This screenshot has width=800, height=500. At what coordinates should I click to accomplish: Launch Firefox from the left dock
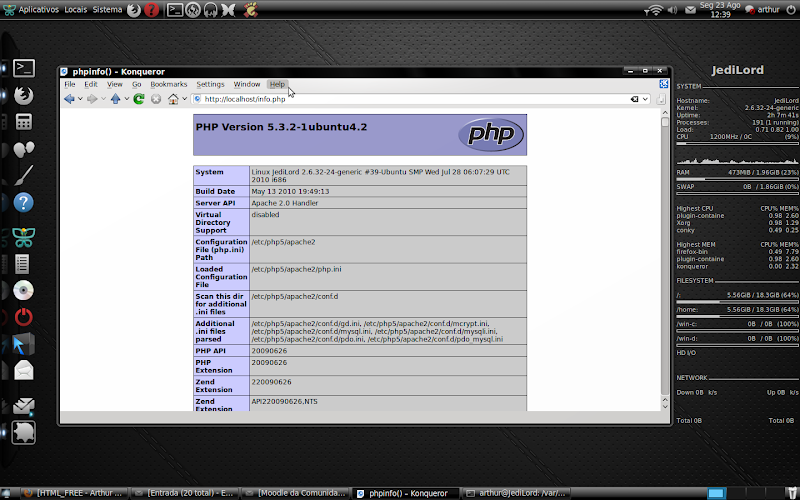click(23, 95)
